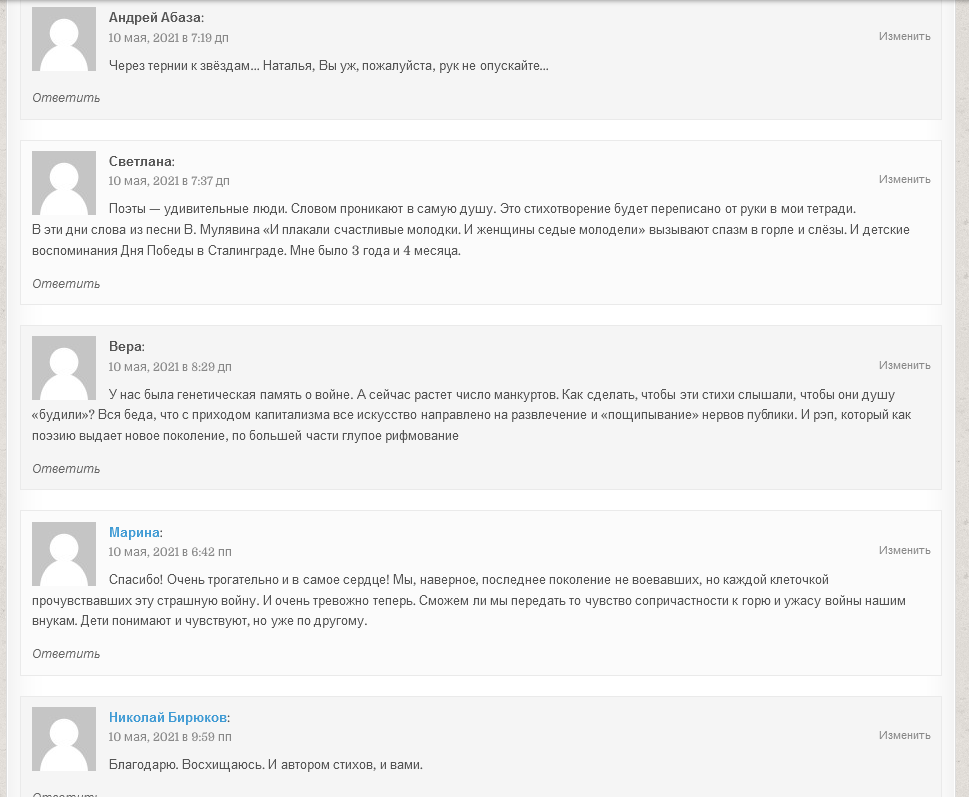Edit Андрей Абаза's comment via Изменить

coord(905,36)
